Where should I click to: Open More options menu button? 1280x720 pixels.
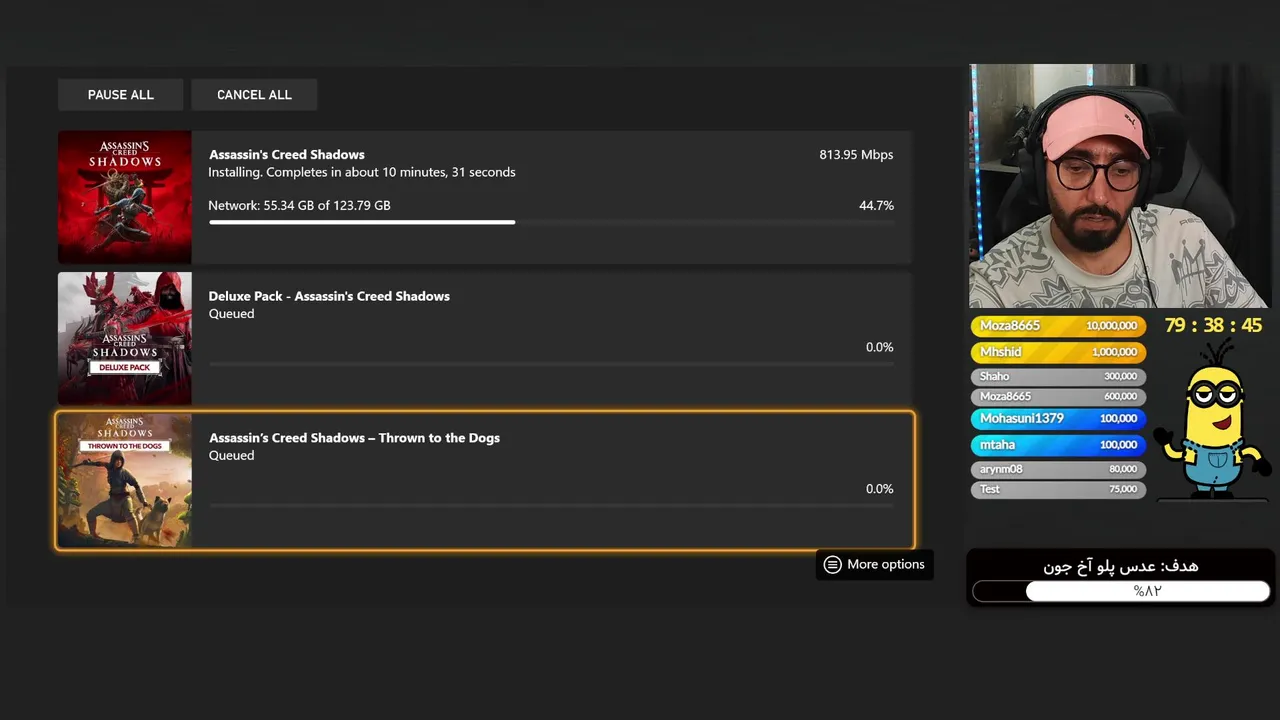tap(874, 564)
